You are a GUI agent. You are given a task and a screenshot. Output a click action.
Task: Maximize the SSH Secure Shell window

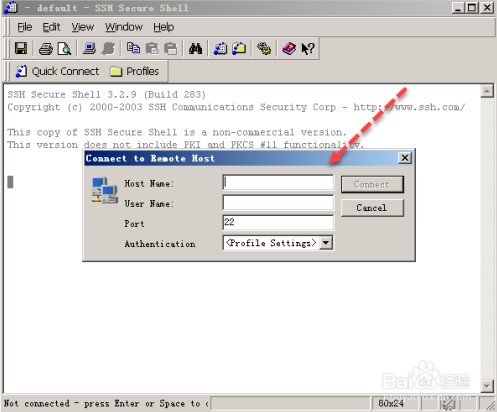tap(472, 7)
